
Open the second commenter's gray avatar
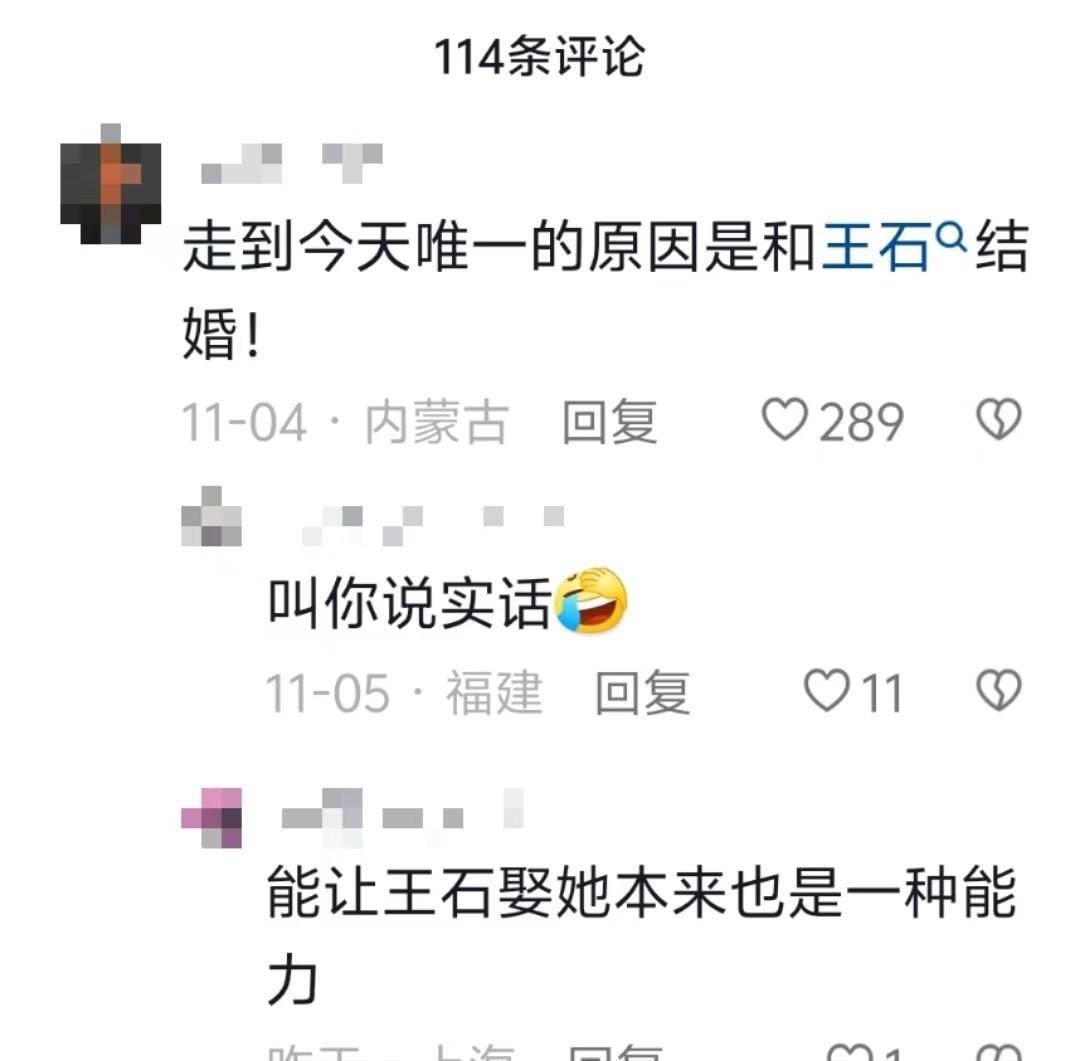click(211, 516)
